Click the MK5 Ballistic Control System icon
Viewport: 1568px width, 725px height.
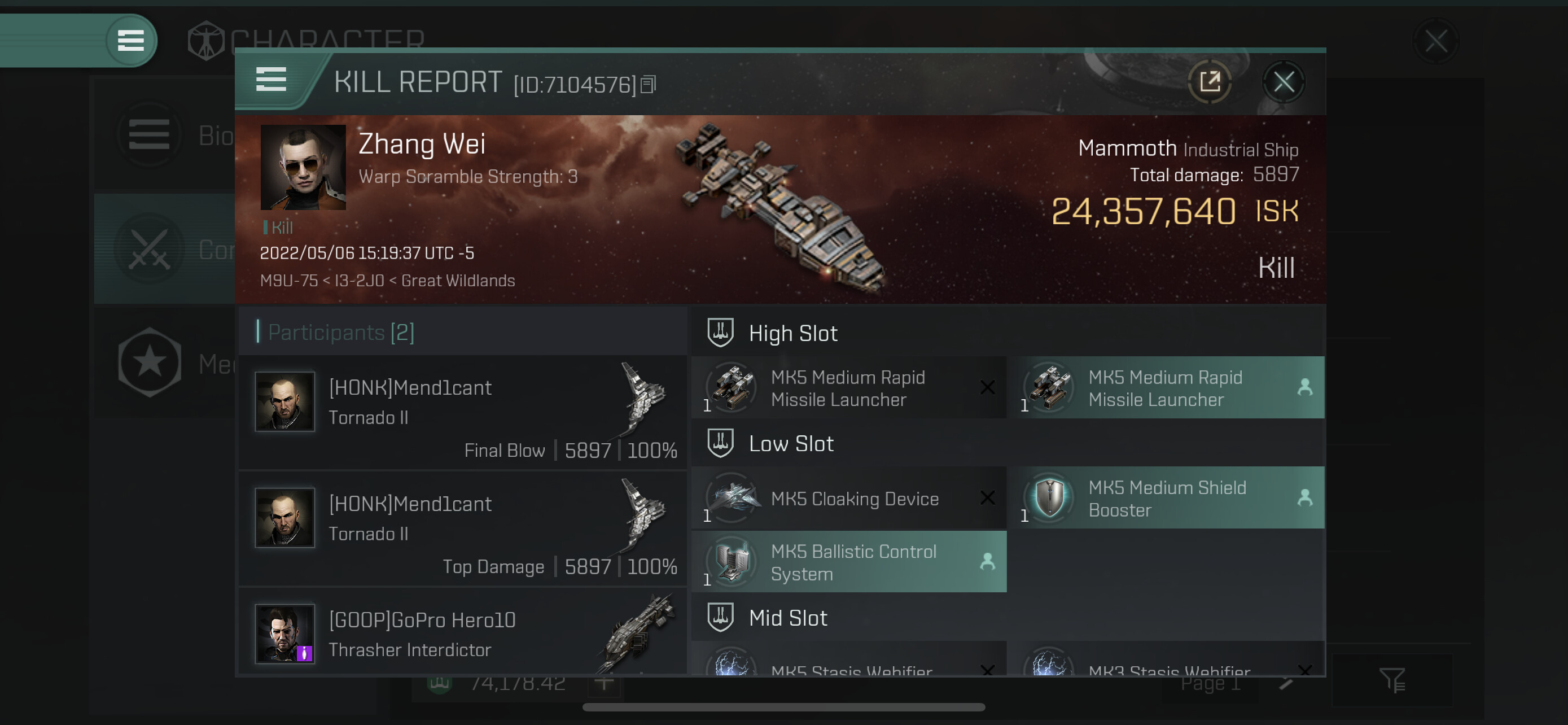[x=732, y=562]
